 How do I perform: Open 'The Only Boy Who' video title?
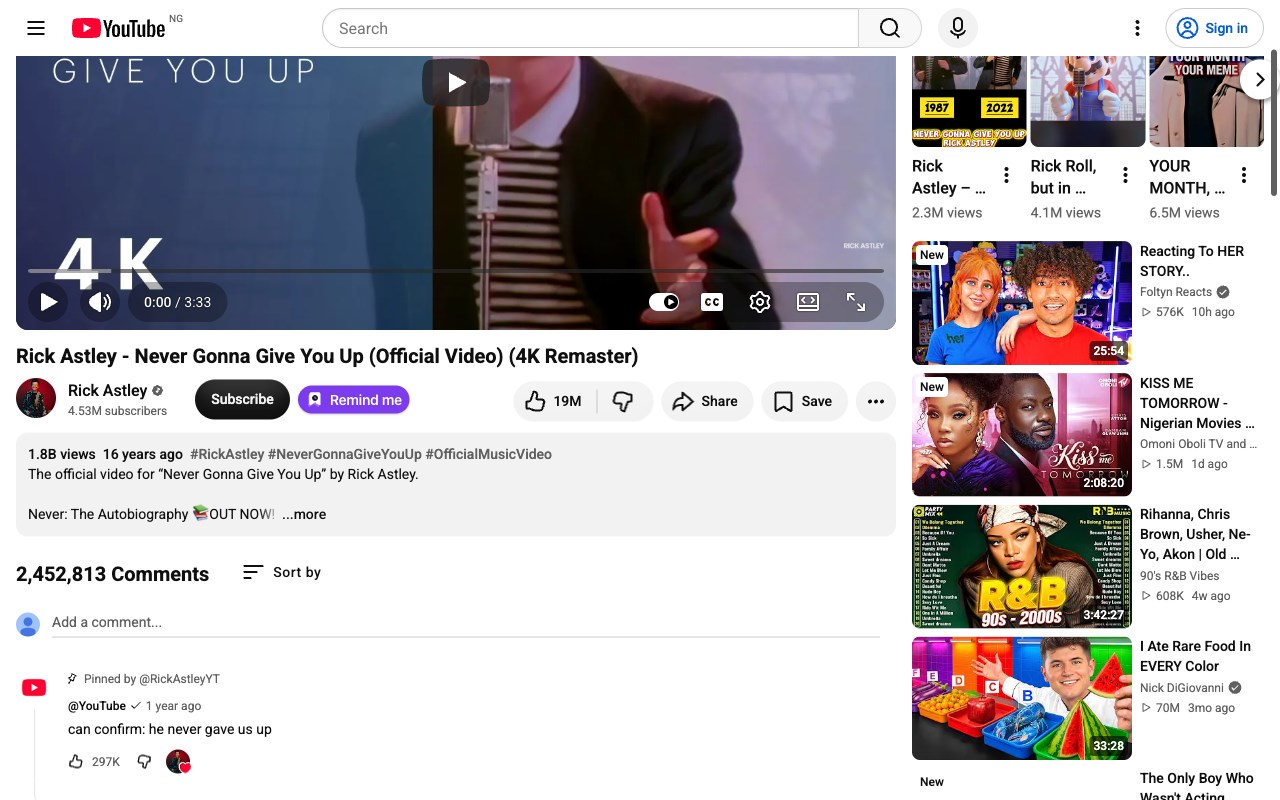1197,787
